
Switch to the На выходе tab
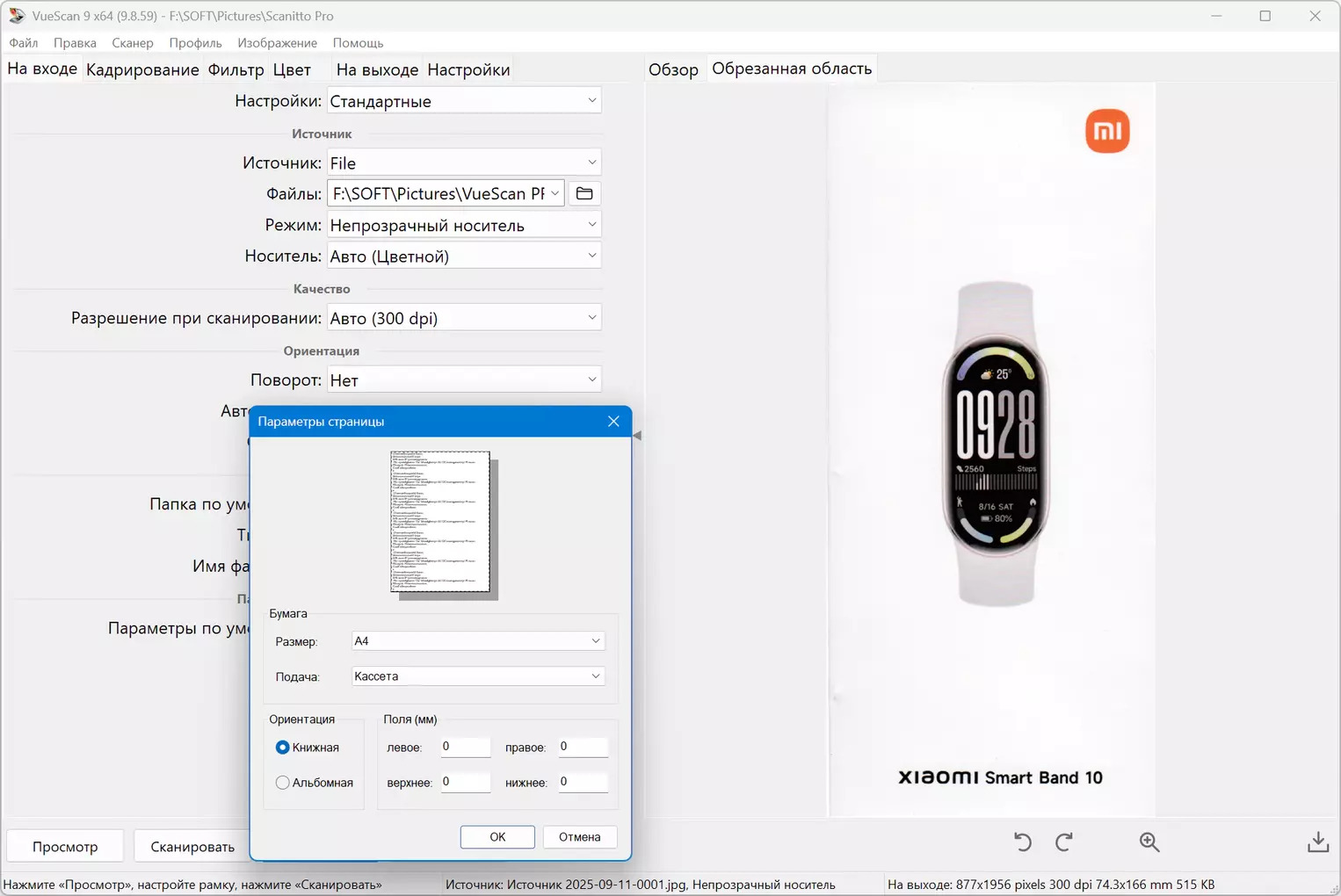377,69
